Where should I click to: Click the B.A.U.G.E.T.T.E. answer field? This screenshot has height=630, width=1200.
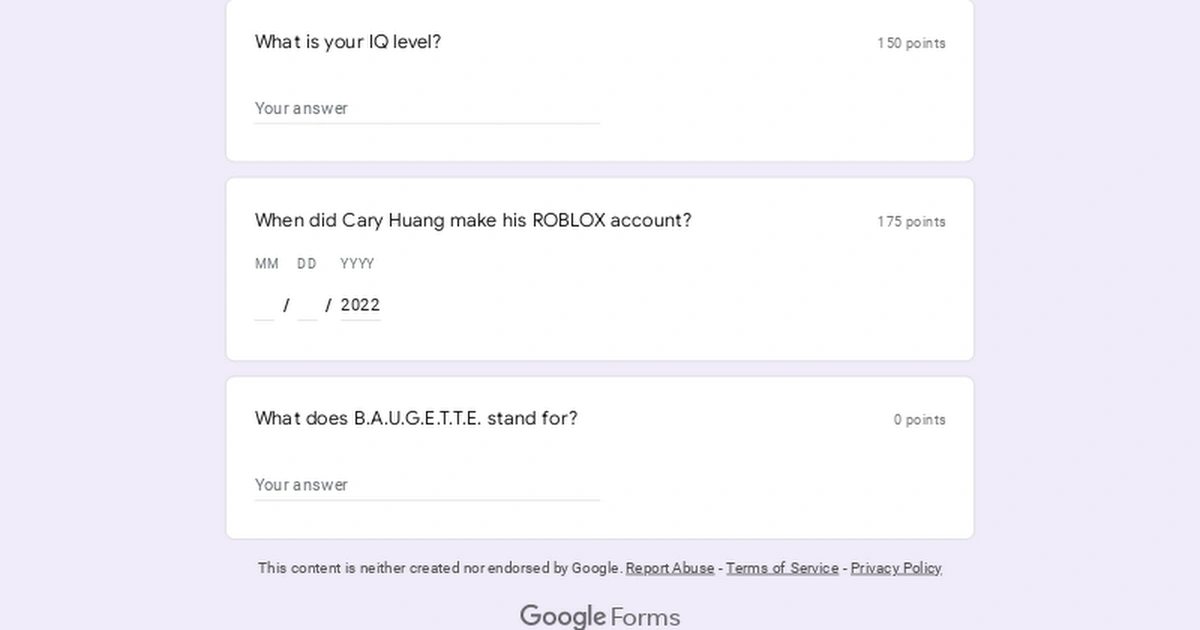pyautogui.click(x=427, y=485)
